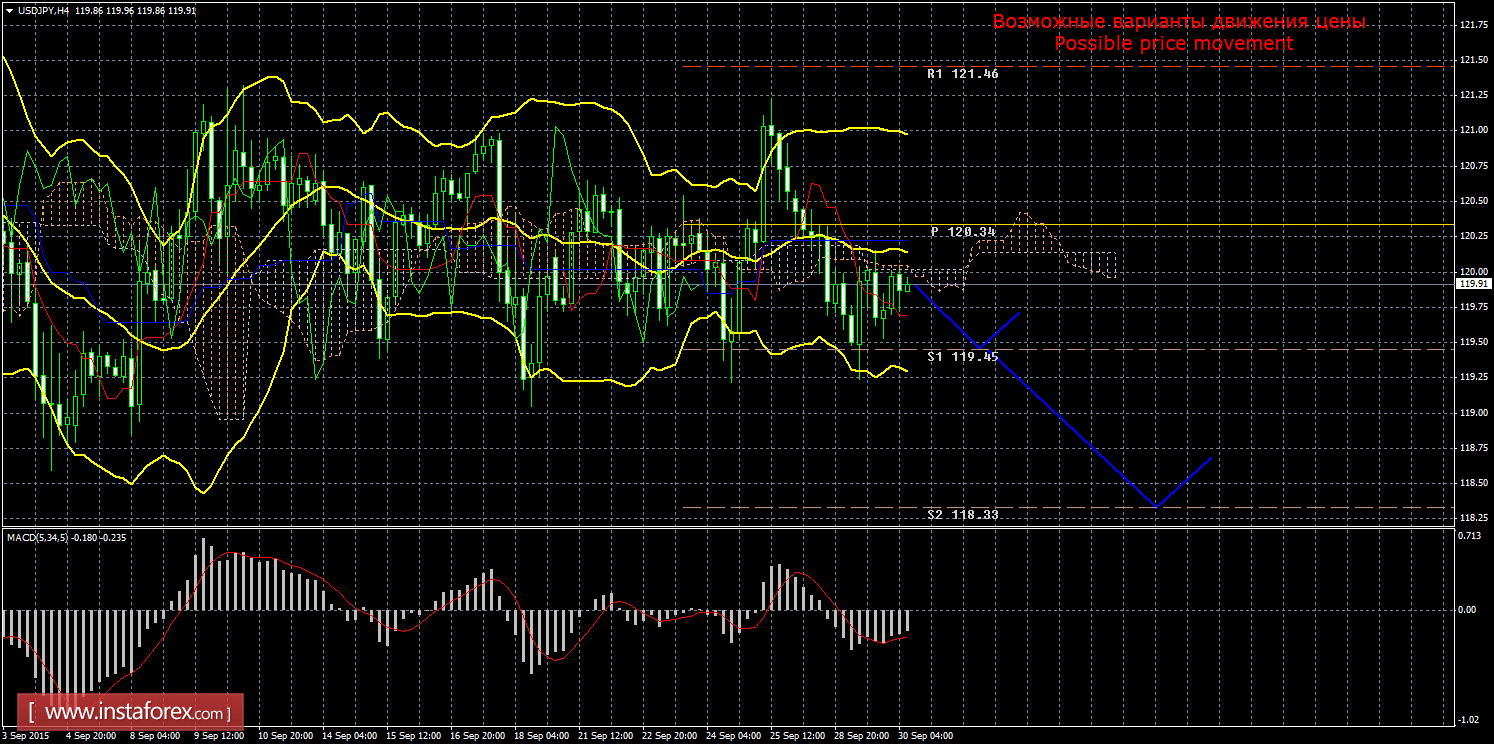Select the P 120.34 pivot label
The image size is (1494, 744).
click(x=963, y=232)
